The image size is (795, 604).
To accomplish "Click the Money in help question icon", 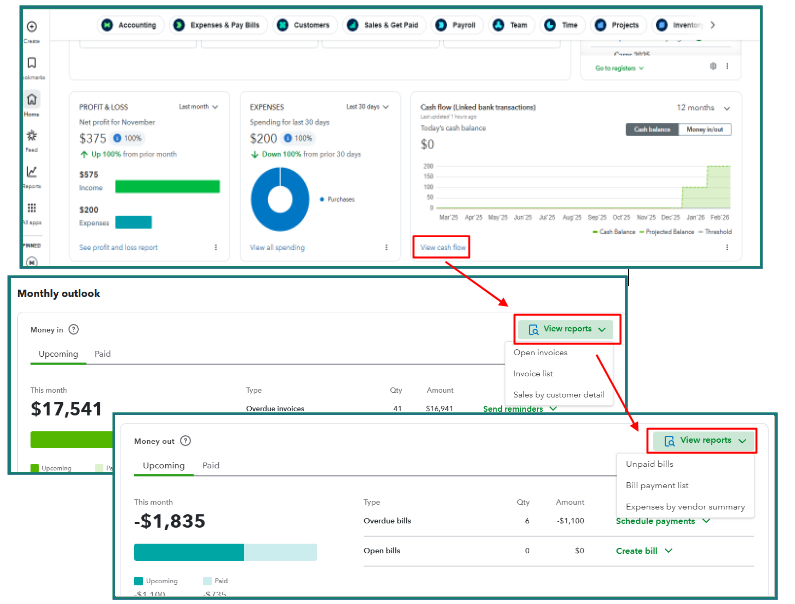I will pyautogui.click(x=74, y=329).
